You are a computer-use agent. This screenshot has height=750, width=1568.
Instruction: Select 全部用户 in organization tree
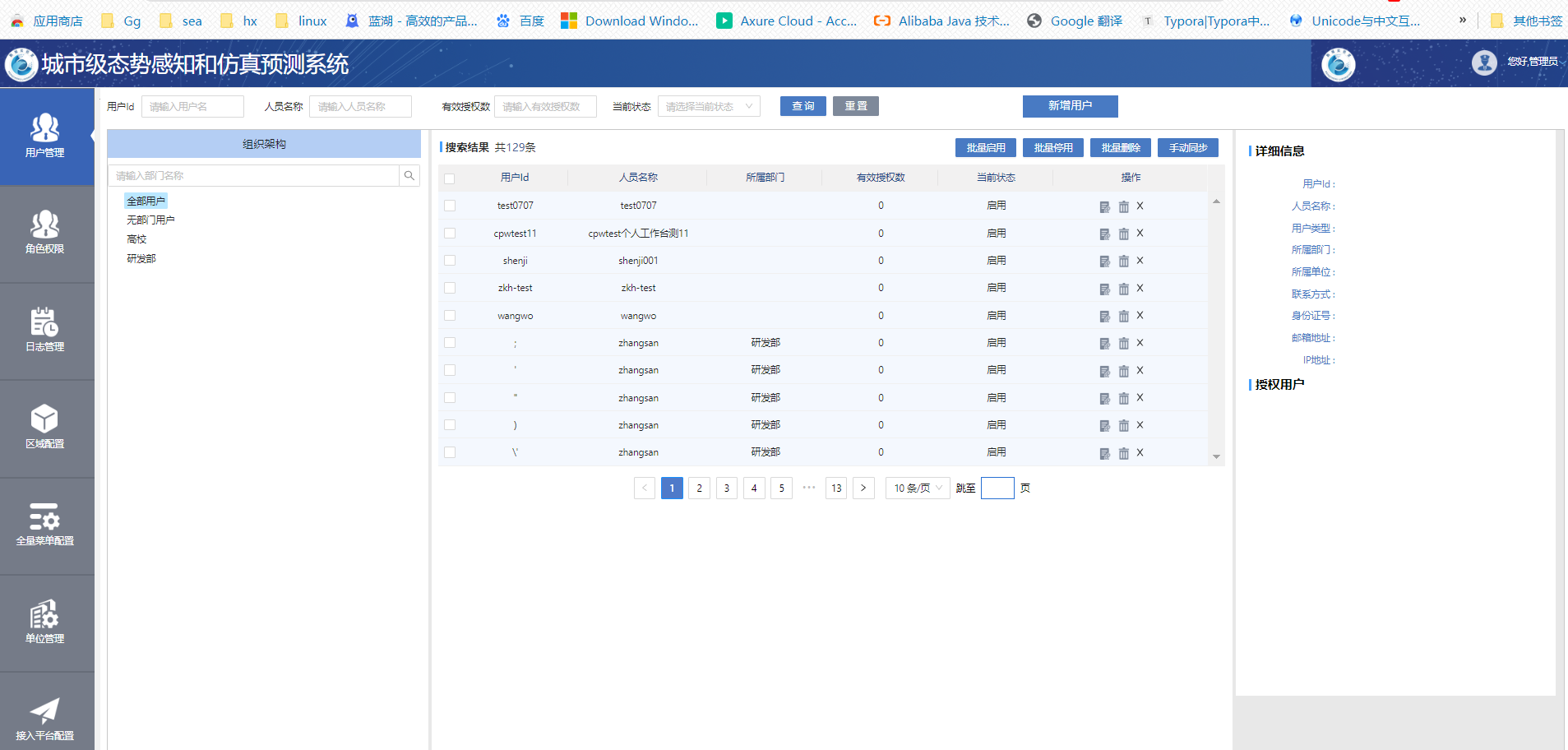[x=146, y=201]
